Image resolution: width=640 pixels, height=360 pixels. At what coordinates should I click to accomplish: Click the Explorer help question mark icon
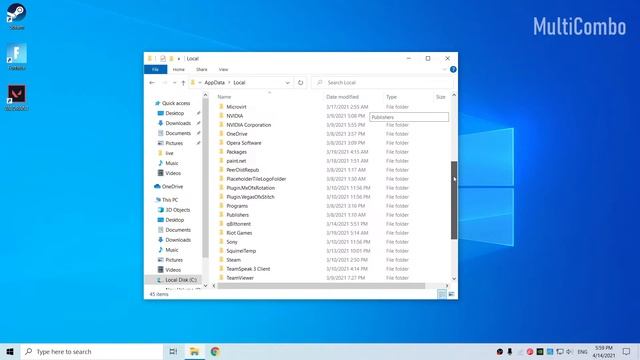(x=453, y=69)
